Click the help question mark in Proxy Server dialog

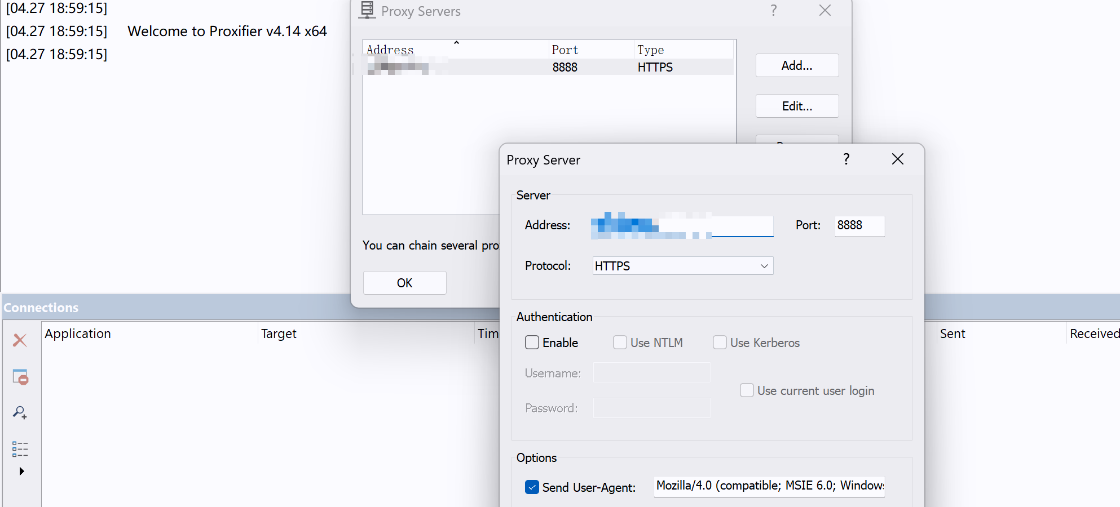tap(846, 159)
